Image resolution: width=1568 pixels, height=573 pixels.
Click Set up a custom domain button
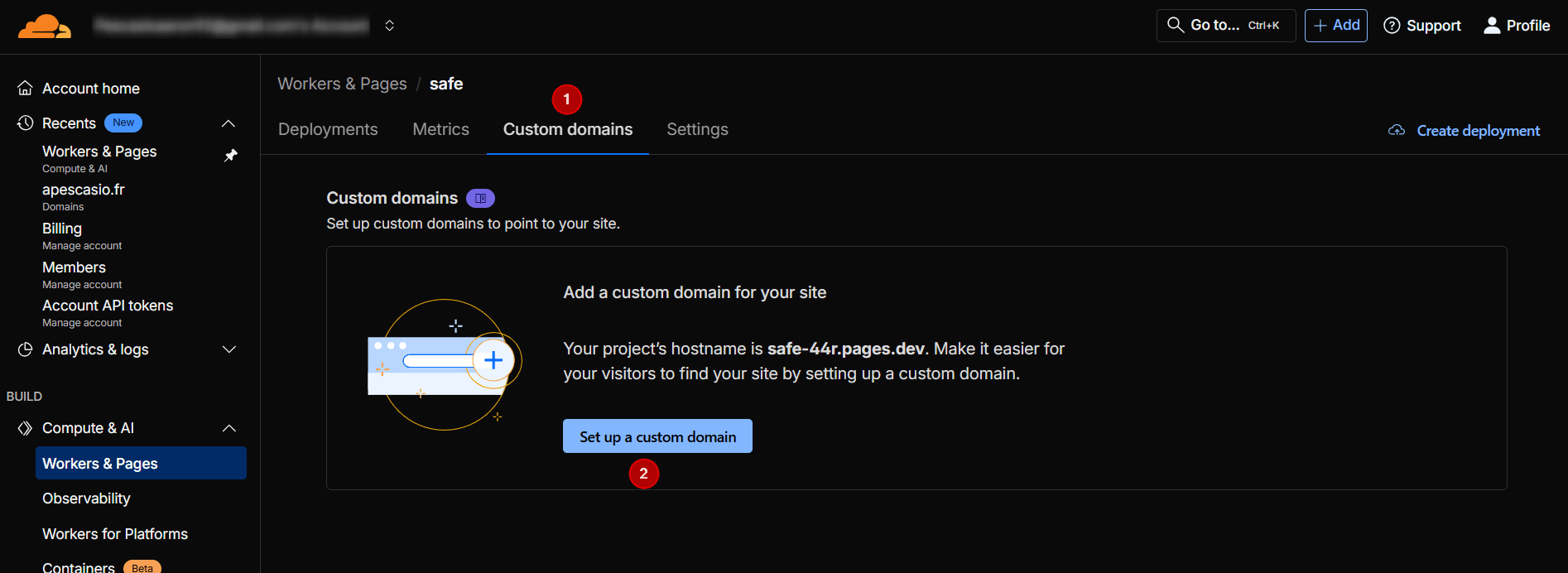(657, 436)
